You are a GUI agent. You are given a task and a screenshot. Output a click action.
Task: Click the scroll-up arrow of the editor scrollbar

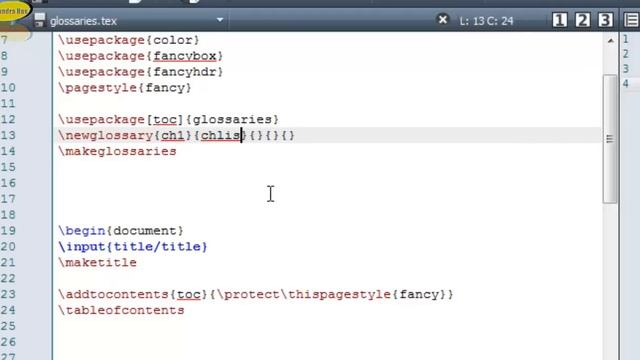611,40
